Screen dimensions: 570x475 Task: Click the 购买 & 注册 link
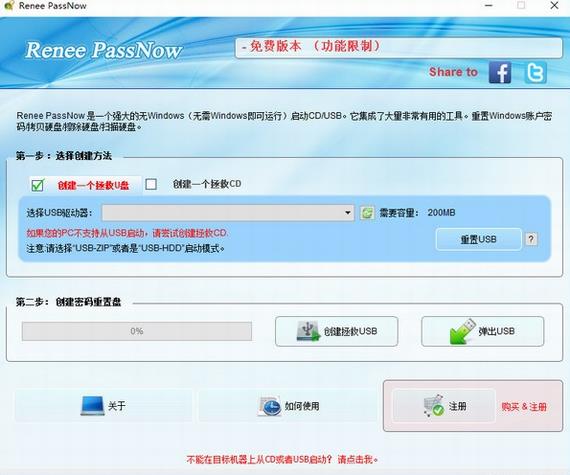[524, 407]
